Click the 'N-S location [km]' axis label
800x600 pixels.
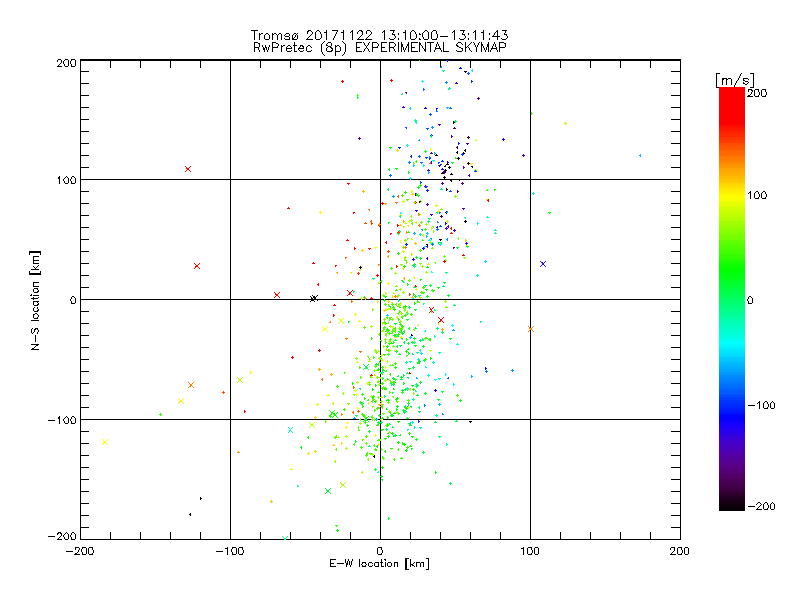[x=35, y=300]
